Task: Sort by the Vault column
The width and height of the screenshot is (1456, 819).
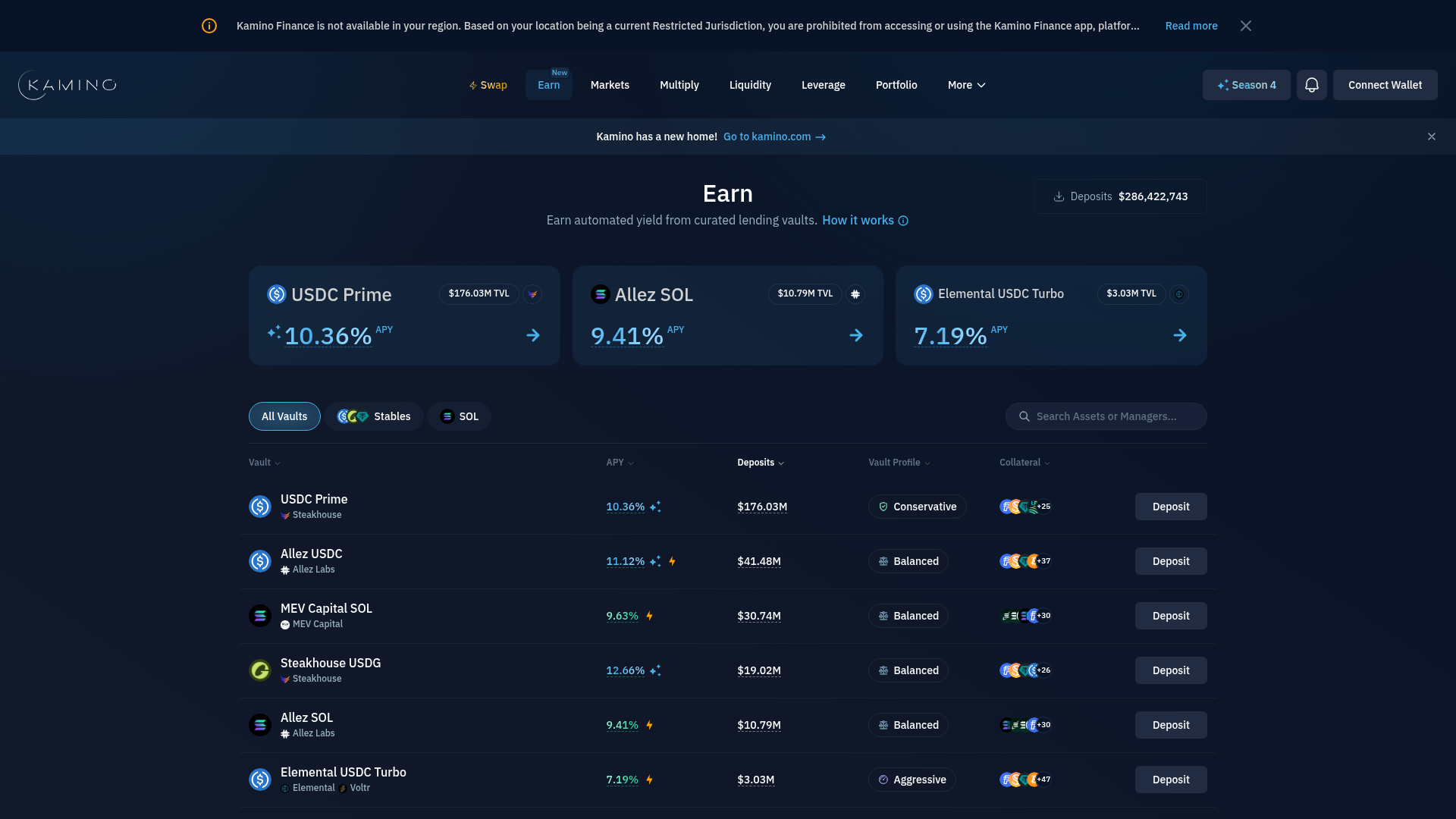Action: (x=265, y=463)
